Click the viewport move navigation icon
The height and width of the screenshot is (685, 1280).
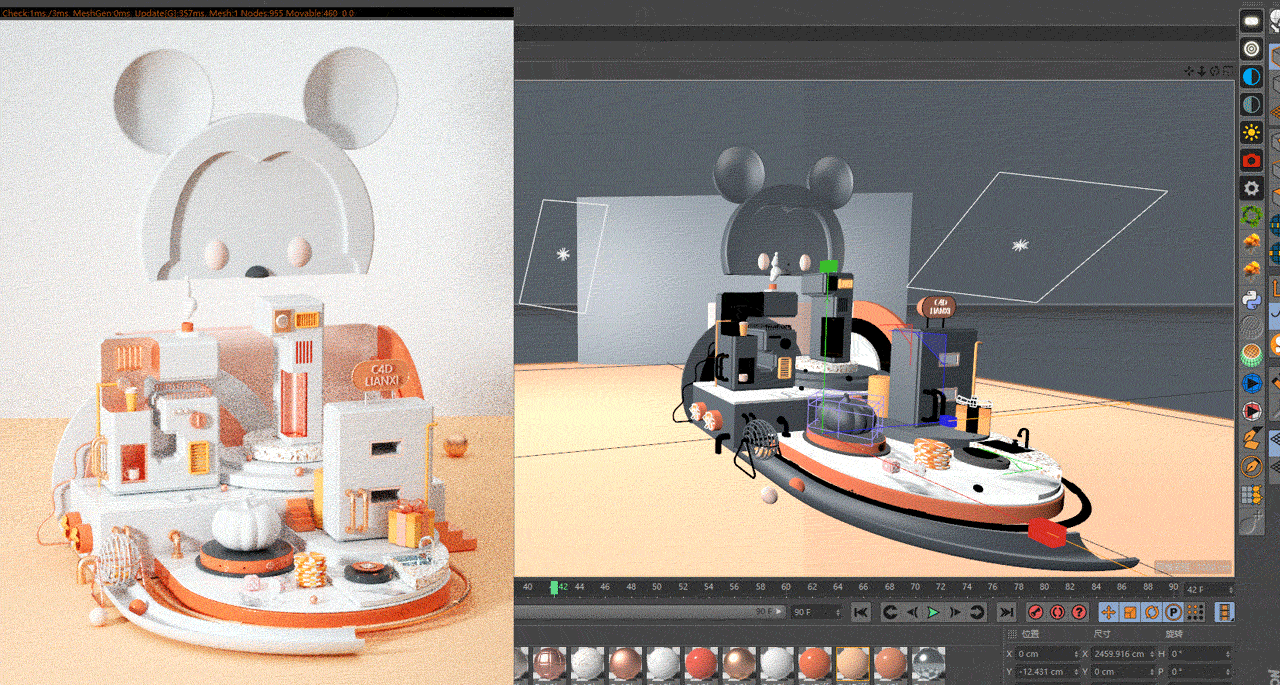coord(1189,72)
